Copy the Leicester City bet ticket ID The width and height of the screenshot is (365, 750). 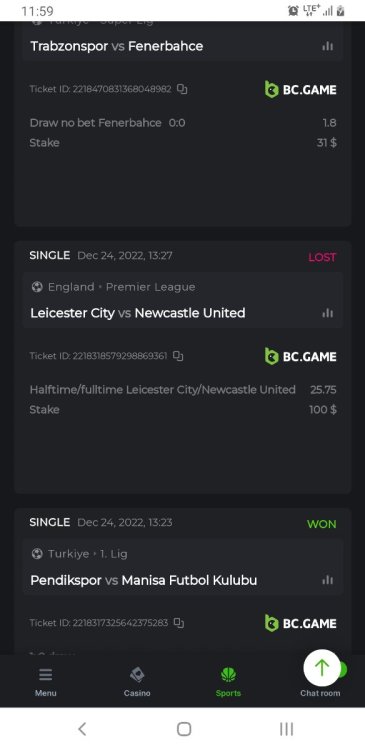pyautogui.click(x=178, y=356)
